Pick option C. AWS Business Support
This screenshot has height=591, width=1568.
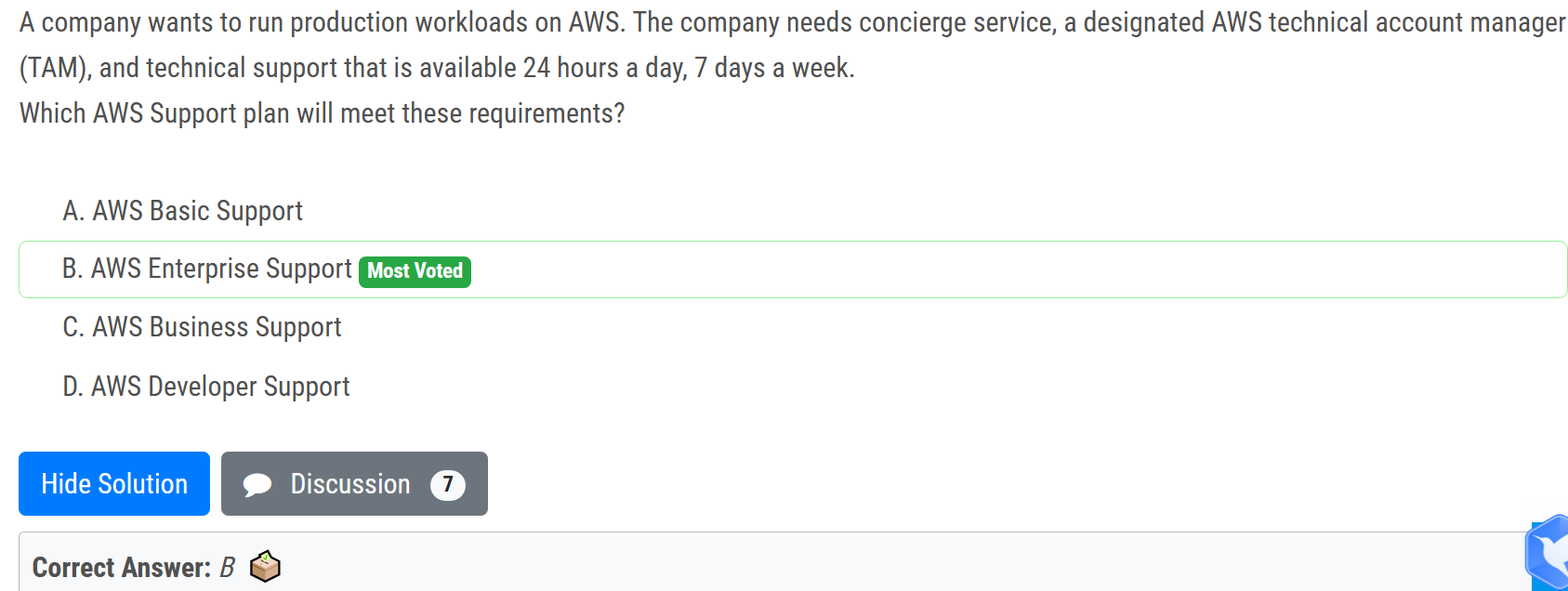point(202,327)
